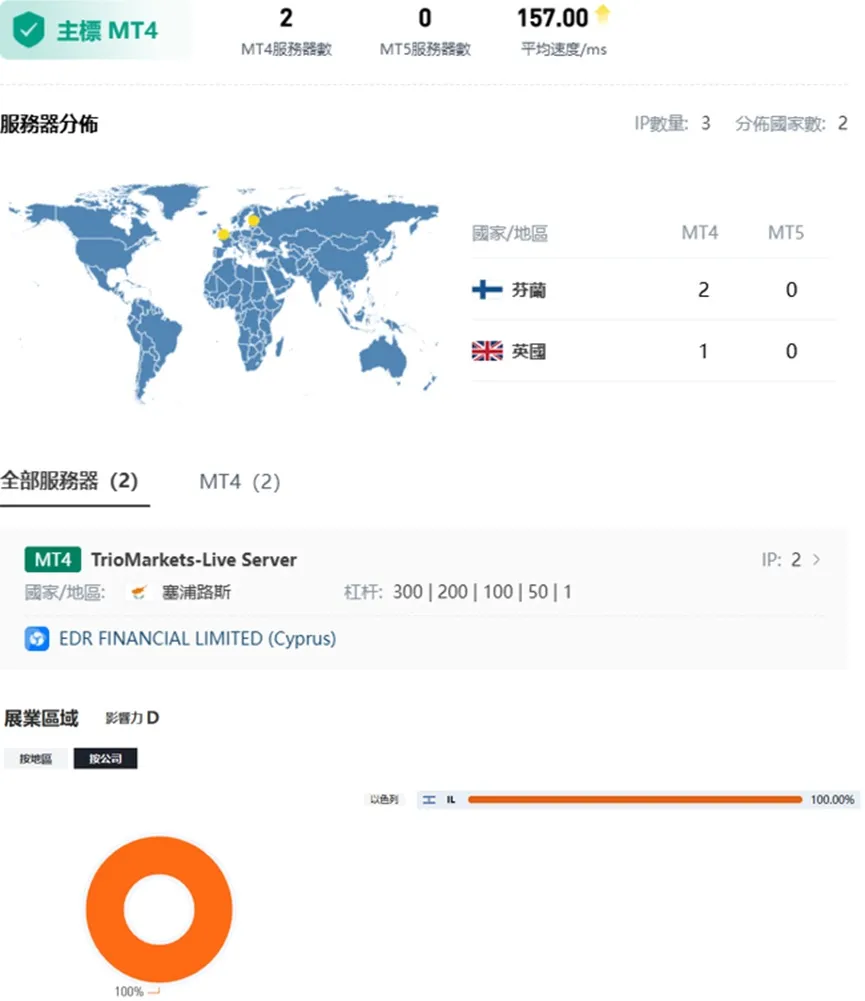This screenshot has height=1001, width=865.
Task: Click the 157.00 average speed value
Action: [552, 18]
